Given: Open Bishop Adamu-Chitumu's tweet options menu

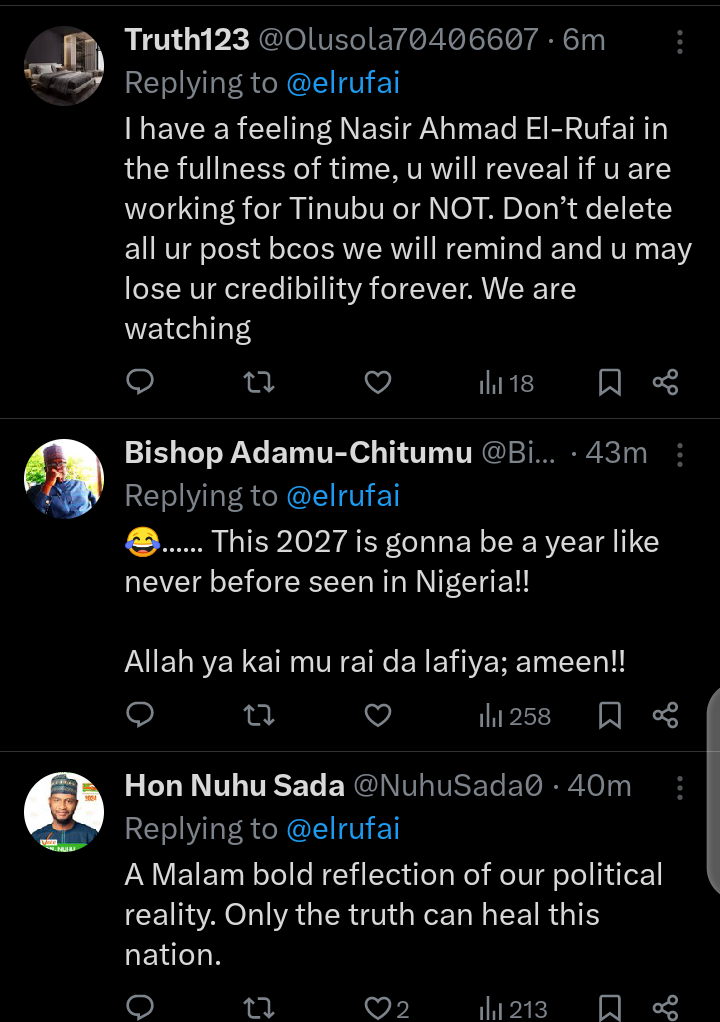Looking at the screenshot, I should tap(680, 455).
